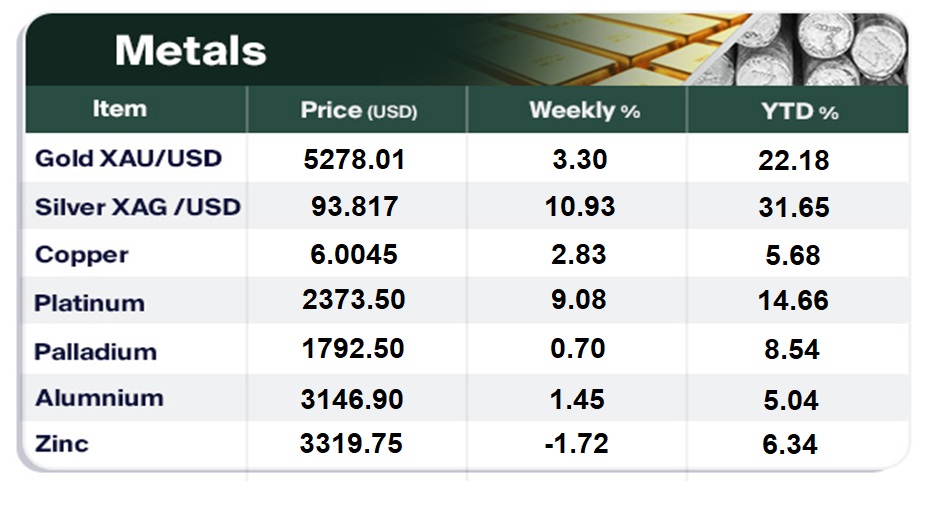
Task: Click the Copper row label
Action: click(82, 255)
